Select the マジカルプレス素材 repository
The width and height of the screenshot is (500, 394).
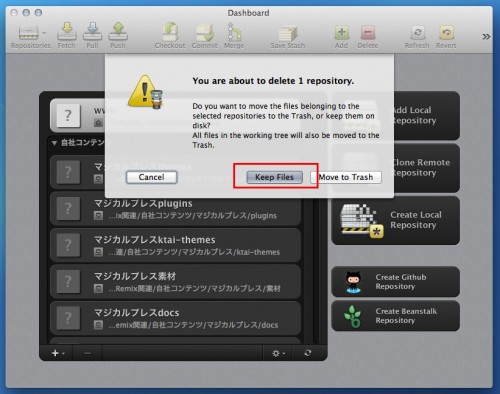pos(176,282)
